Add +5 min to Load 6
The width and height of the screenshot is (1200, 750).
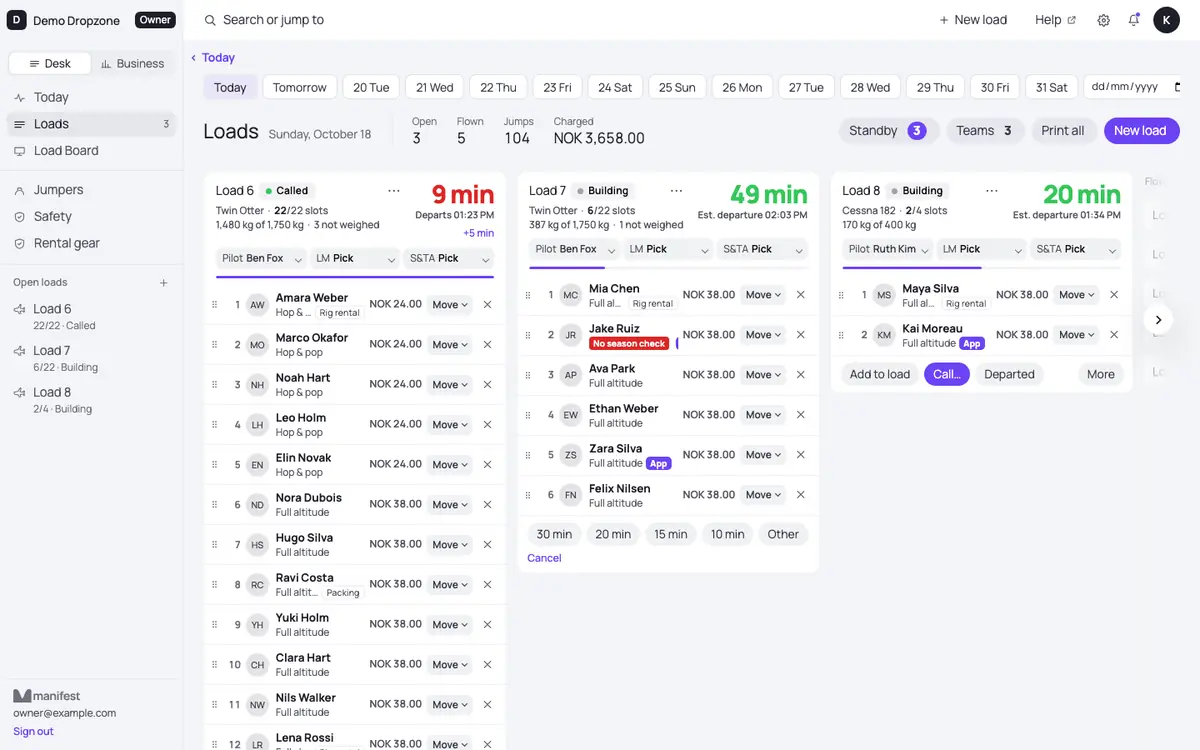point(478,233)
